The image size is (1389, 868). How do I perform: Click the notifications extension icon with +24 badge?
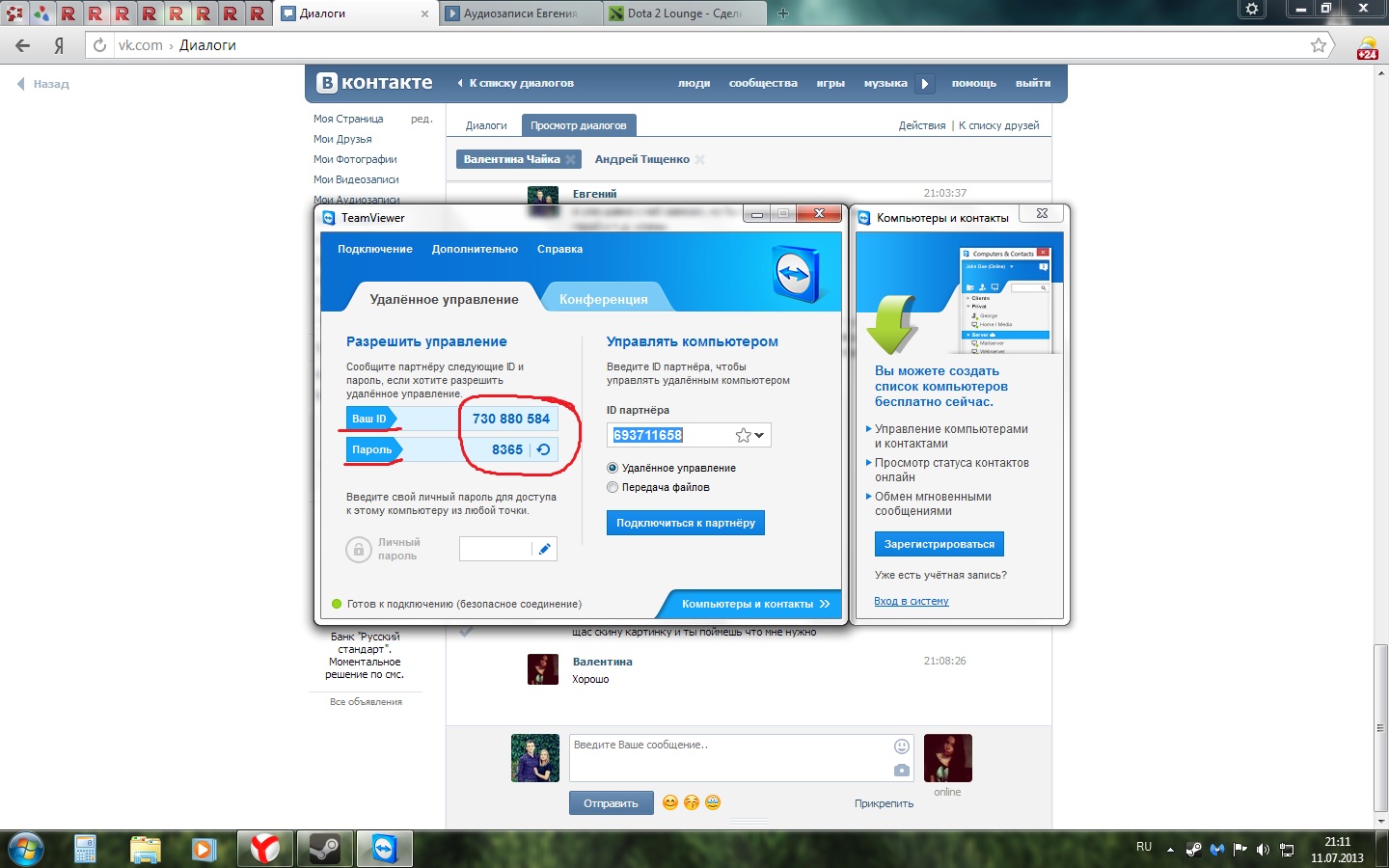point(1368,47)
